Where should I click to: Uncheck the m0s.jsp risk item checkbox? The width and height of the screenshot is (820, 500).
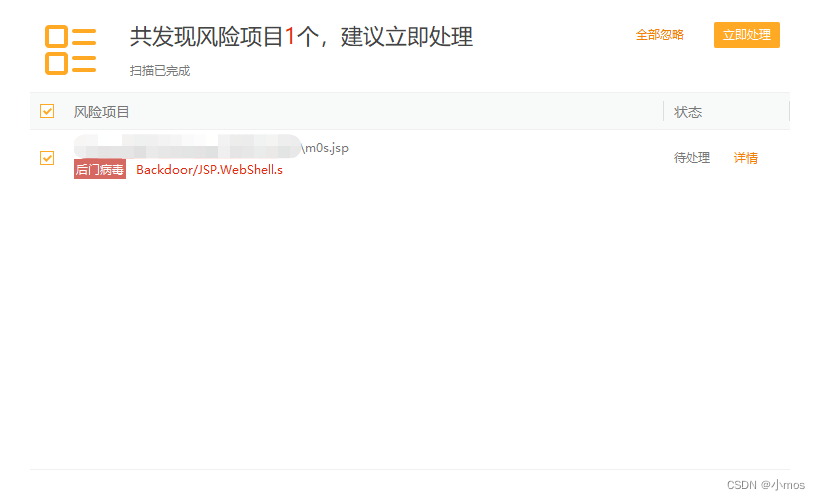[x=47, y=158]
